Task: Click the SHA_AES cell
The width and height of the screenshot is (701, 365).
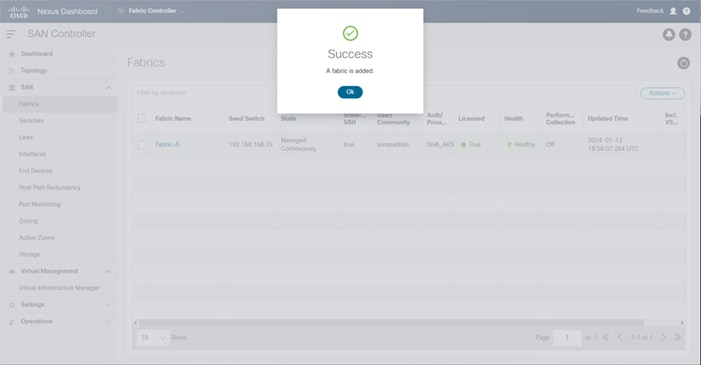Action: 440,144
